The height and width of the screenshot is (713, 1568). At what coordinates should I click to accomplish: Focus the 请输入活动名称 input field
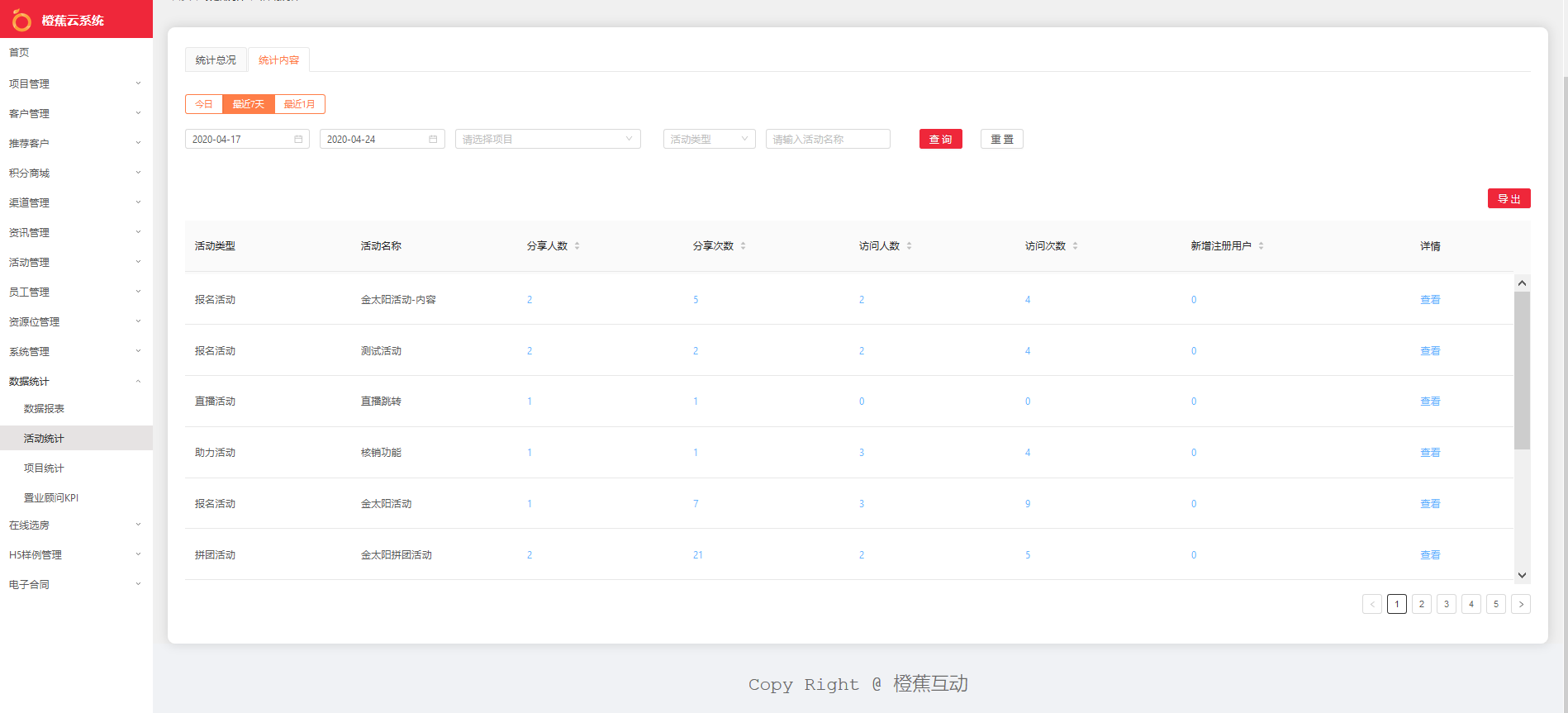tap(828, 139)
